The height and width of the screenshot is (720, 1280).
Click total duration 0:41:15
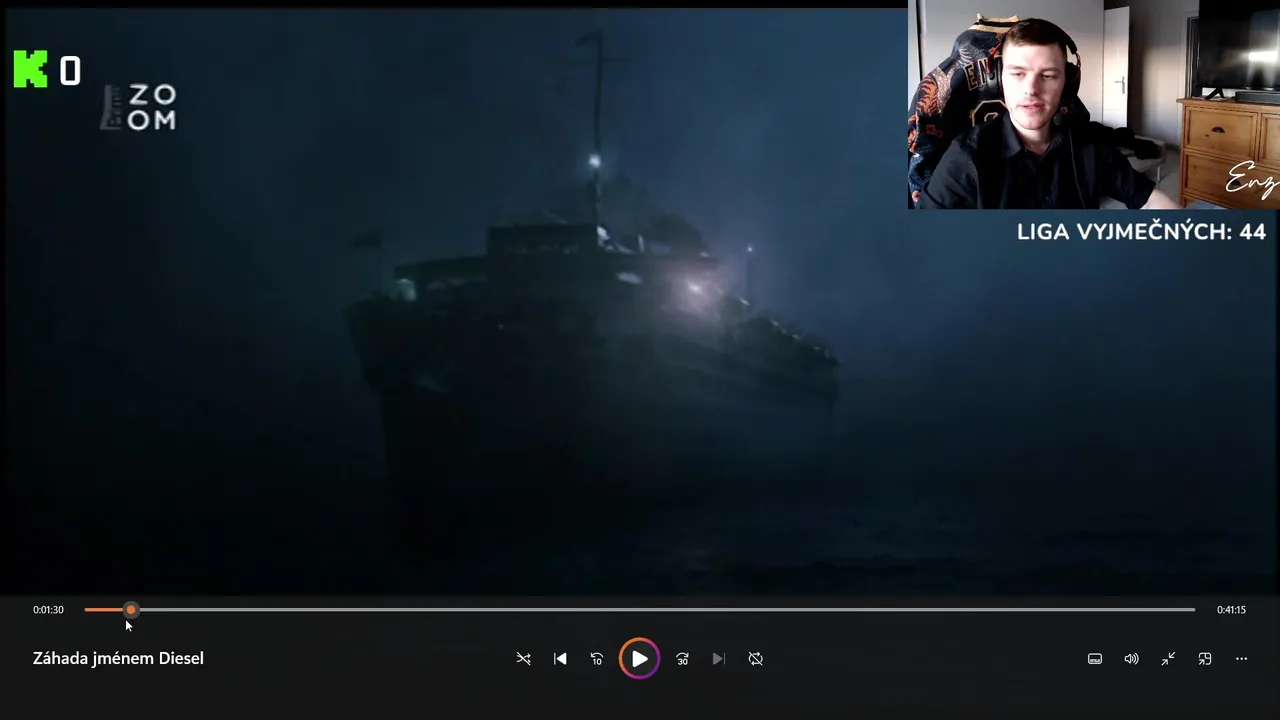(1231, 610)
